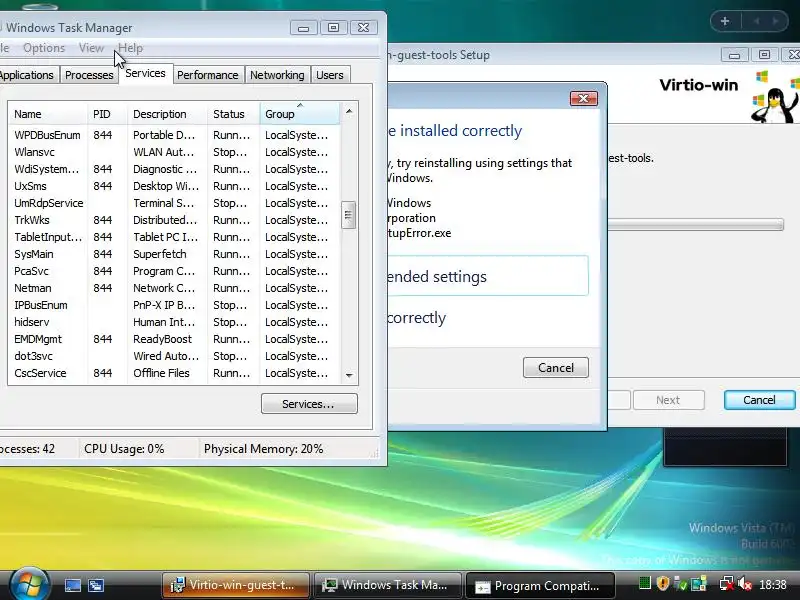Click the services list scroll down arrow
800x600 pixels.
pyautogui.click(x=349, y=376)
